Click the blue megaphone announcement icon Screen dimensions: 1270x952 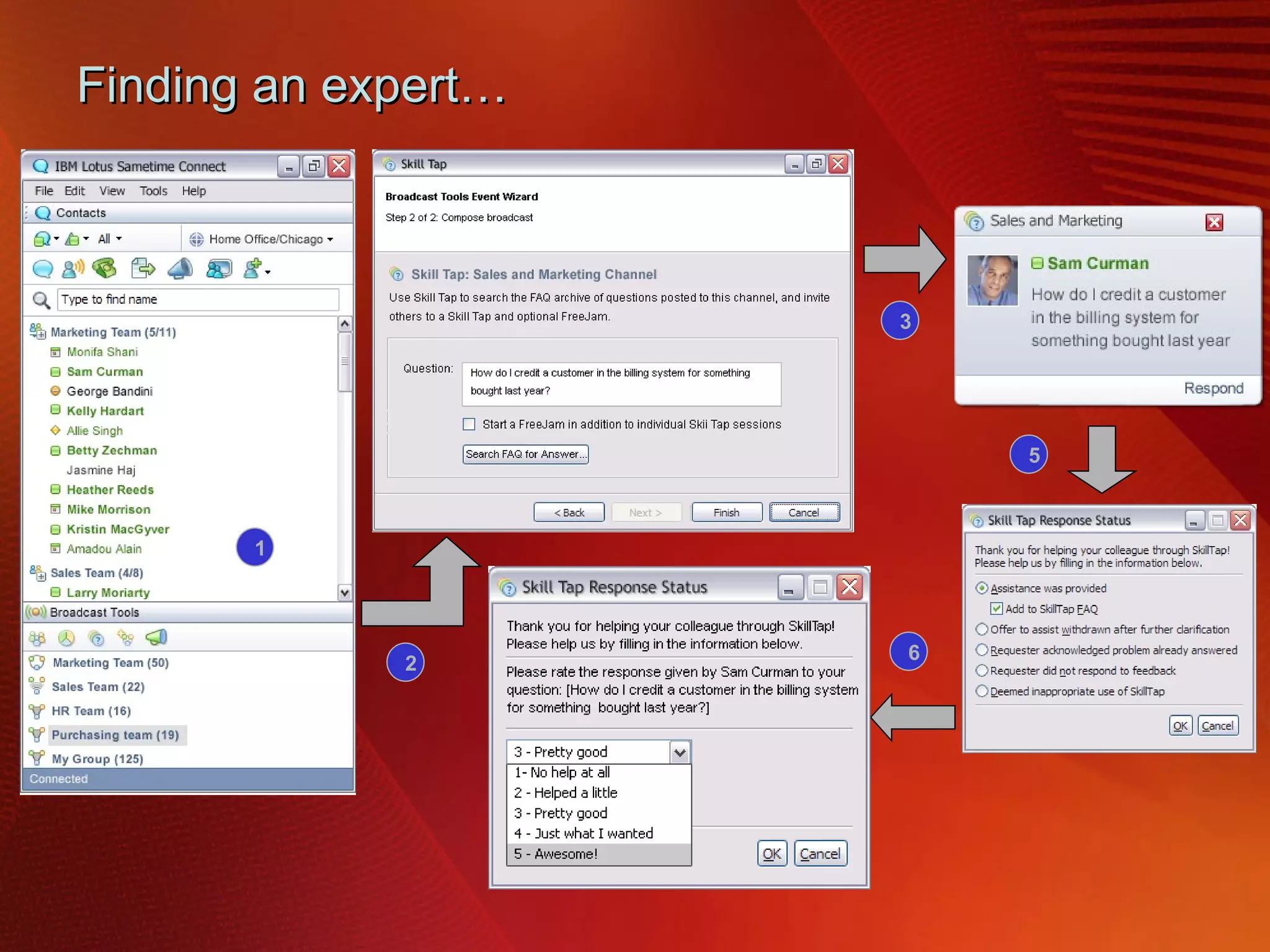click(180, 268)
